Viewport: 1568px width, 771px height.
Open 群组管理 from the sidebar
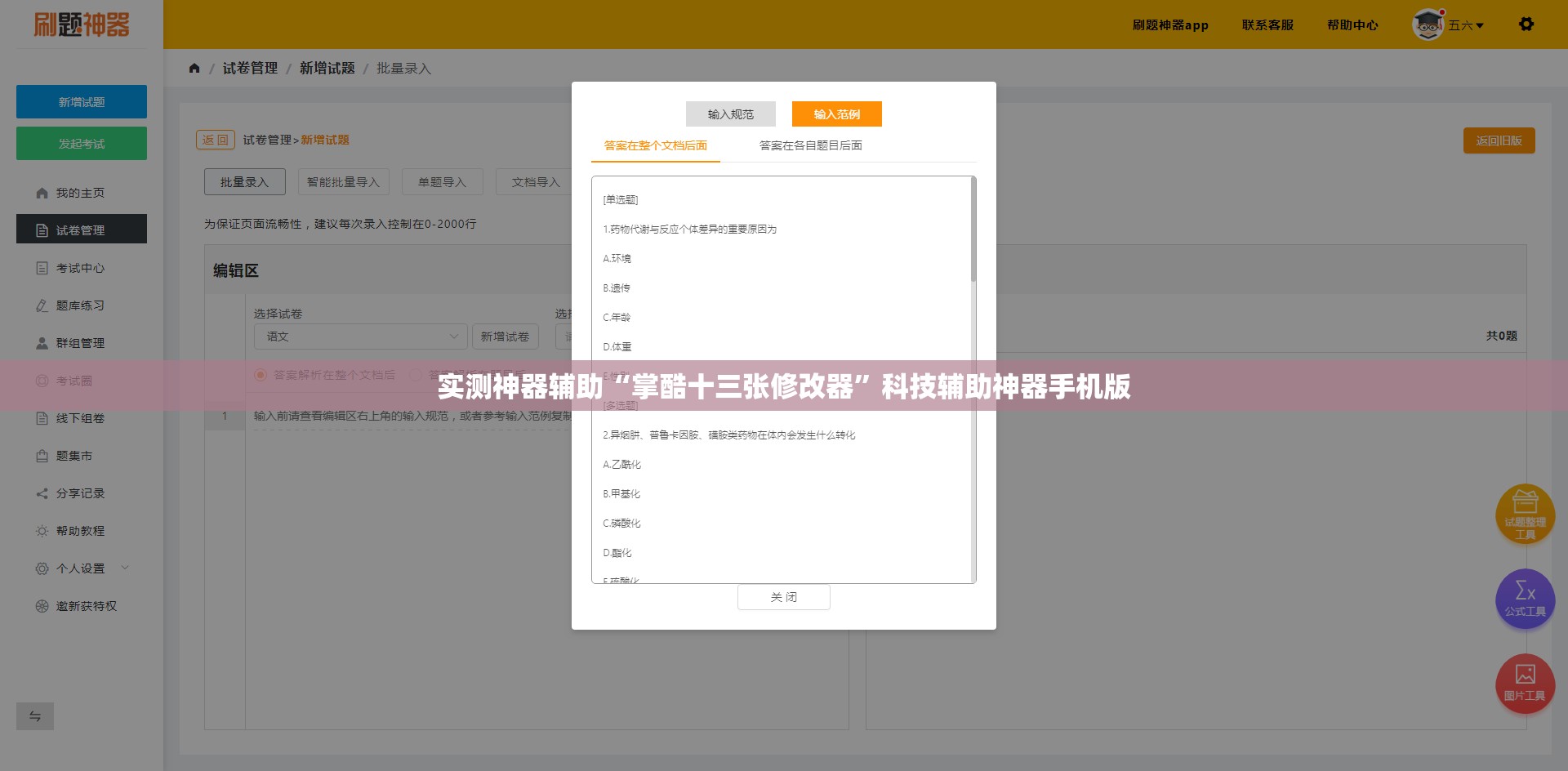coord(82,343)
